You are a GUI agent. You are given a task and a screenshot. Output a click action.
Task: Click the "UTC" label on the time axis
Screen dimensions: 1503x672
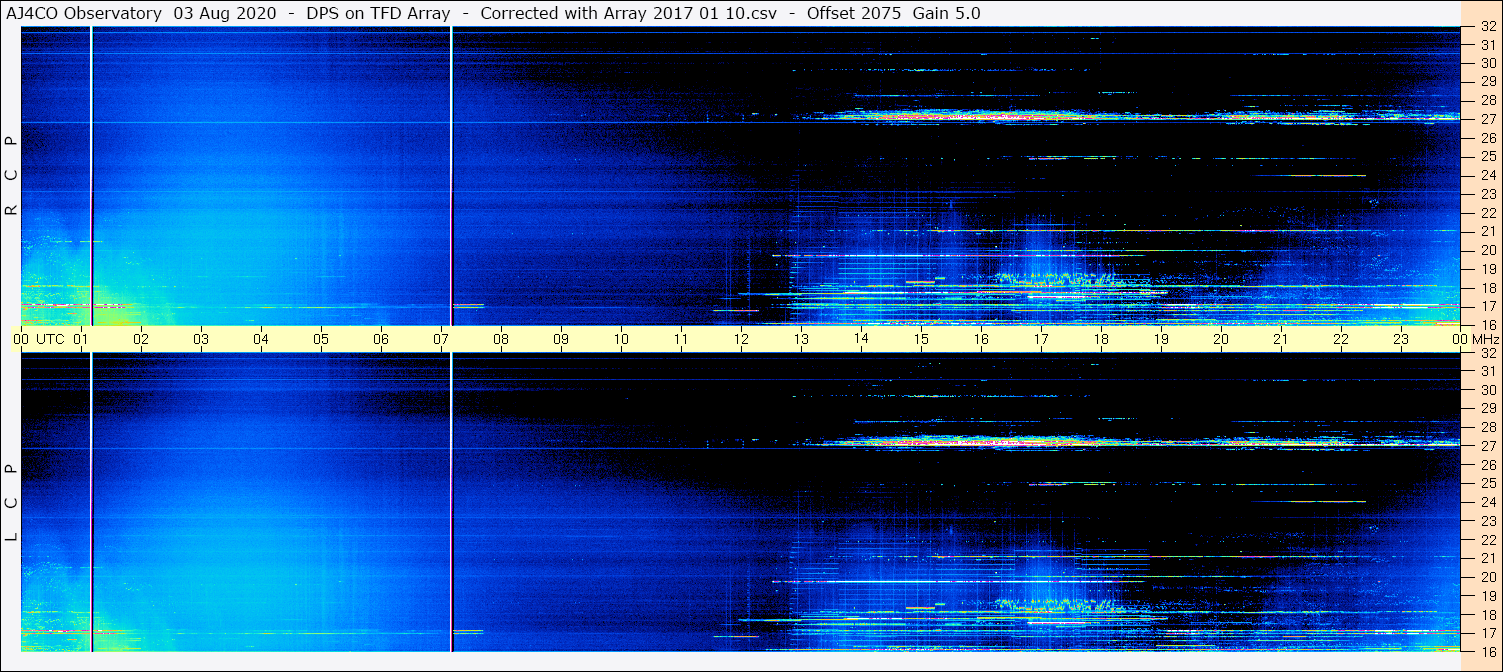(x=50, y=339)
